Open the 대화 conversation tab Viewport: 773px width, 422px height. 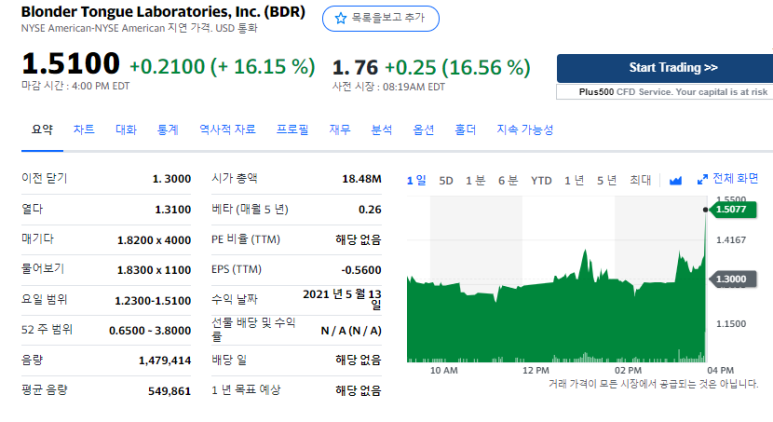point(126,130)
